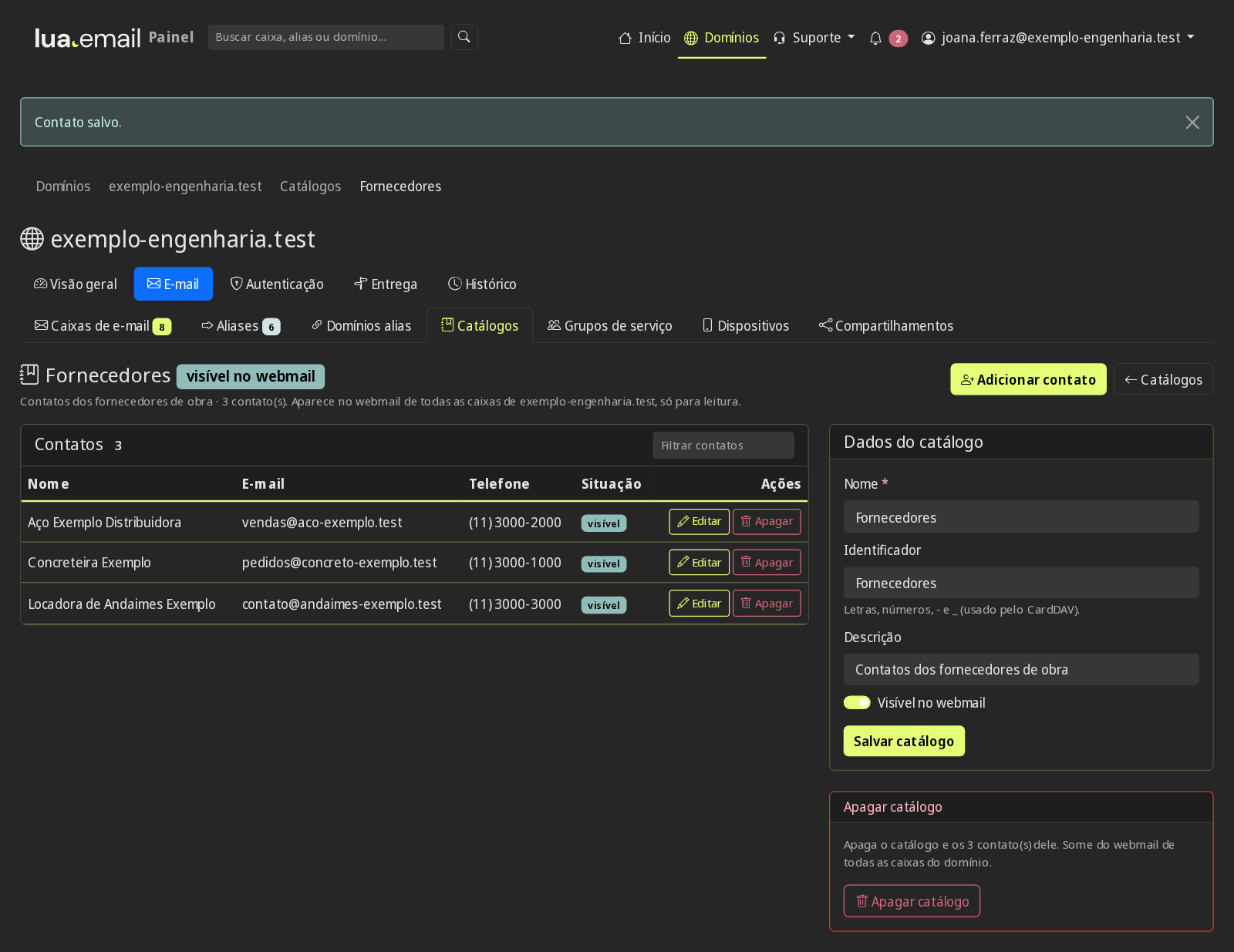Delete the Locadora de Andaimes Exemplo contact

(x=767, y=604)
